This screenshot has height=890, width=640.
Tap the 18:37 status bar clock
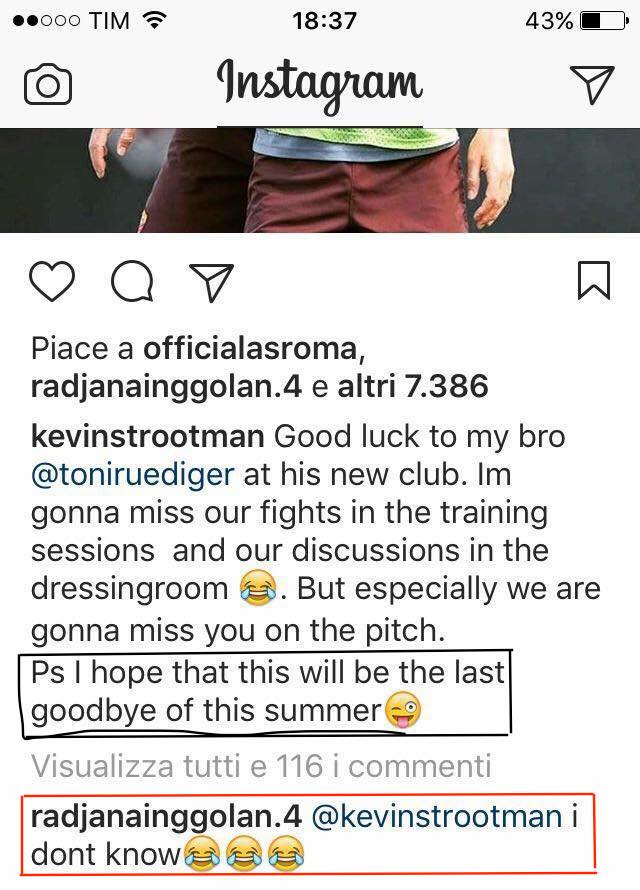click(x=324, y=21)
